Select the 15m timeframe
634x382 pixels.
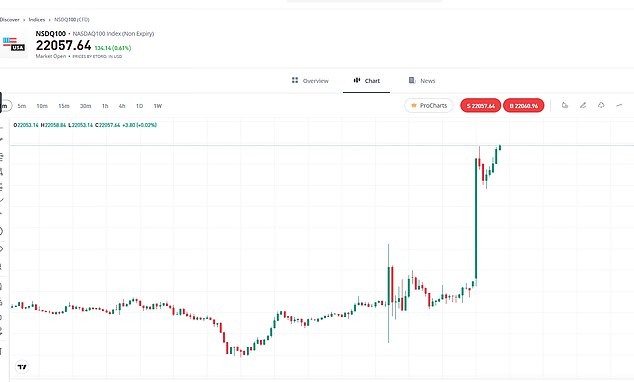click(x=64, y=106)
